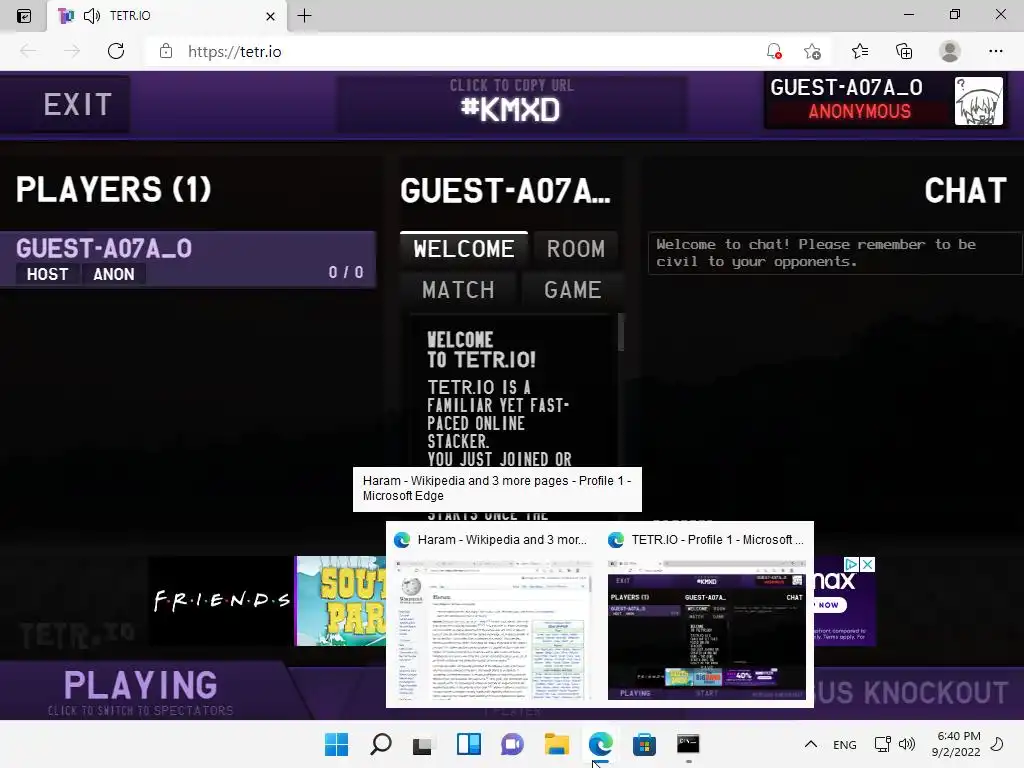Viewport: 1024px width, 768px height.
Task: Switch to spectators via PLAYING button
Action: click(142, 691)
